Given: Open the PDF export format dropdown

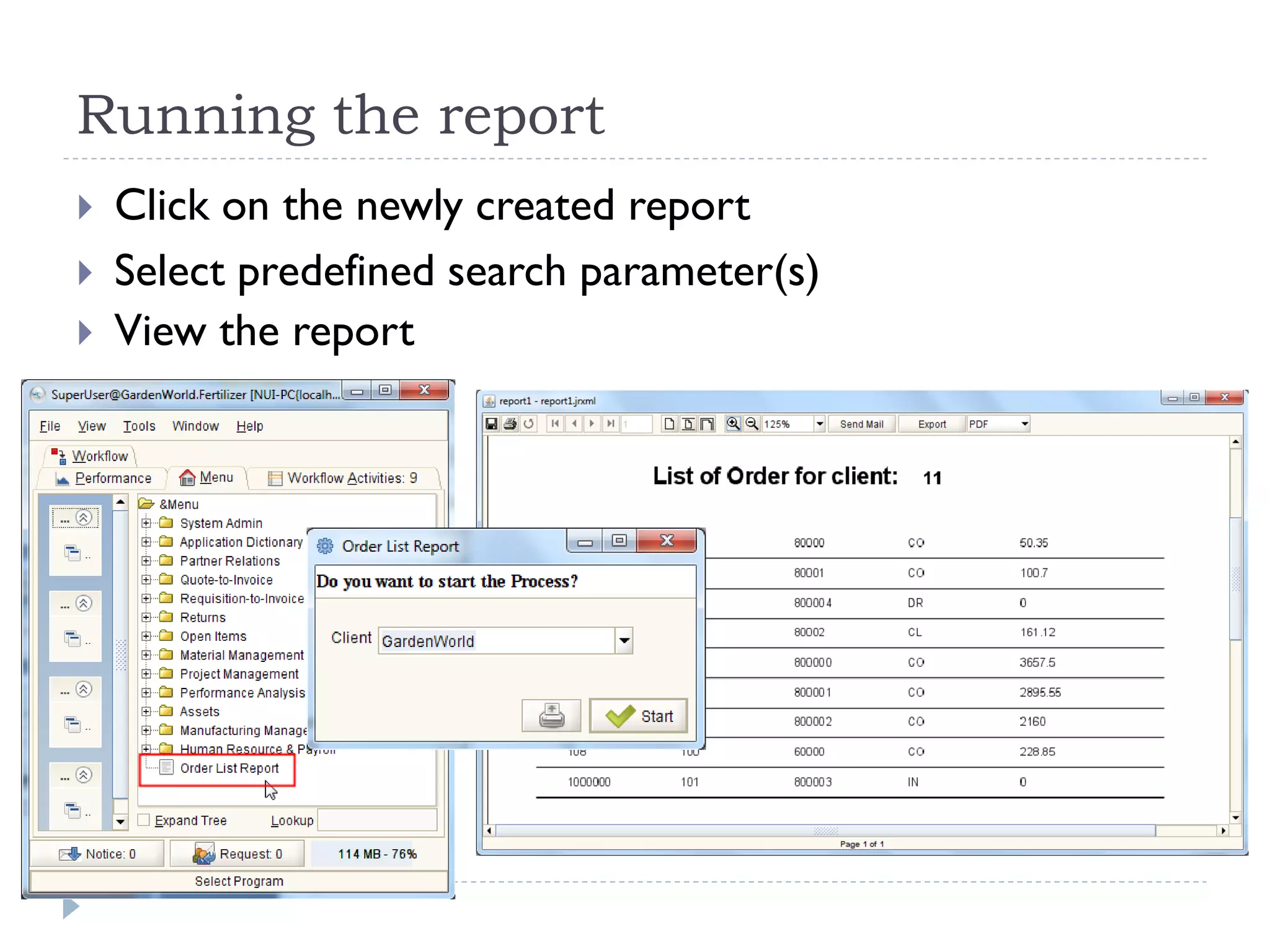Looking at the screenshot, I should [x=1024, y=424].
